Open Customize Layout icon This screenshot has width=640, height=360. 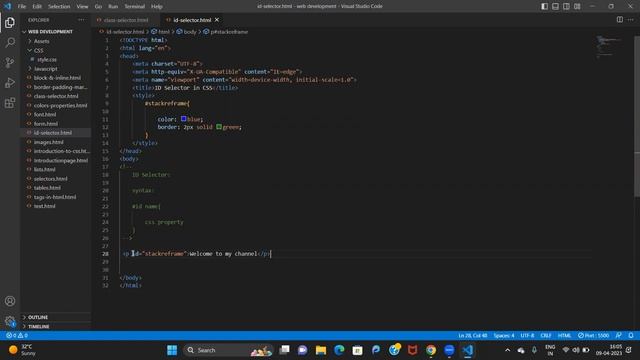[577, 6]
